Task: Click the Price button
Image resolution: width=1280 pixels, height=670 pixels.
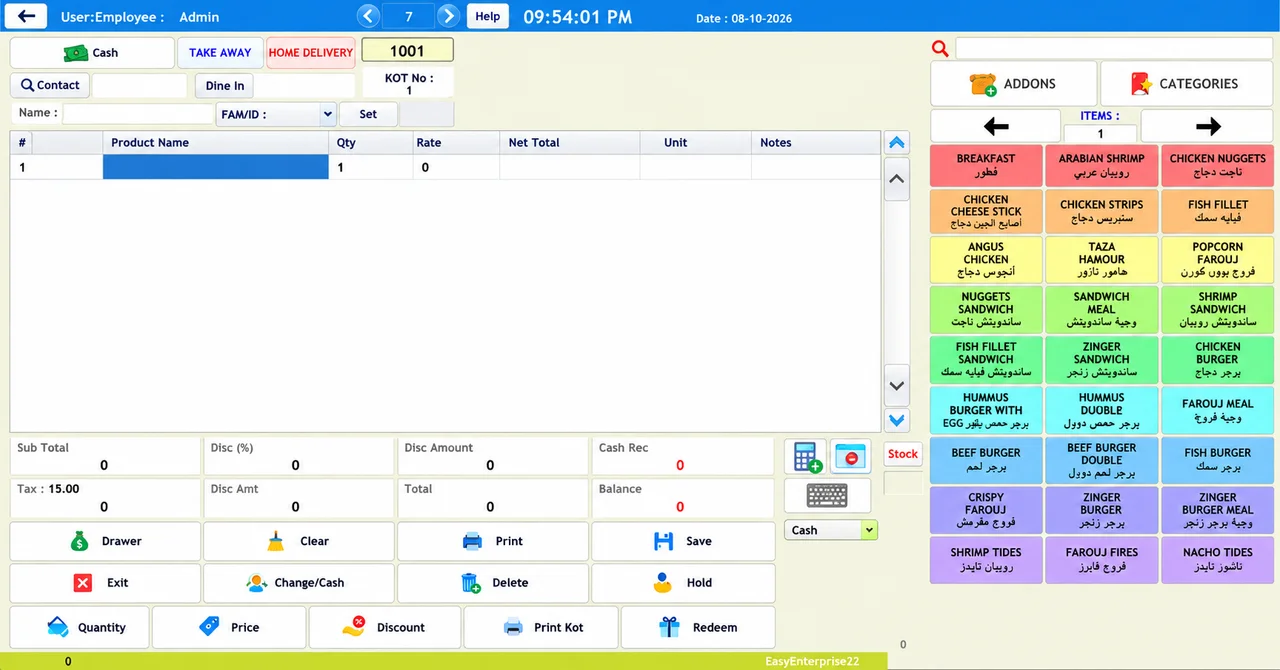Action: [x=229, y=627]
